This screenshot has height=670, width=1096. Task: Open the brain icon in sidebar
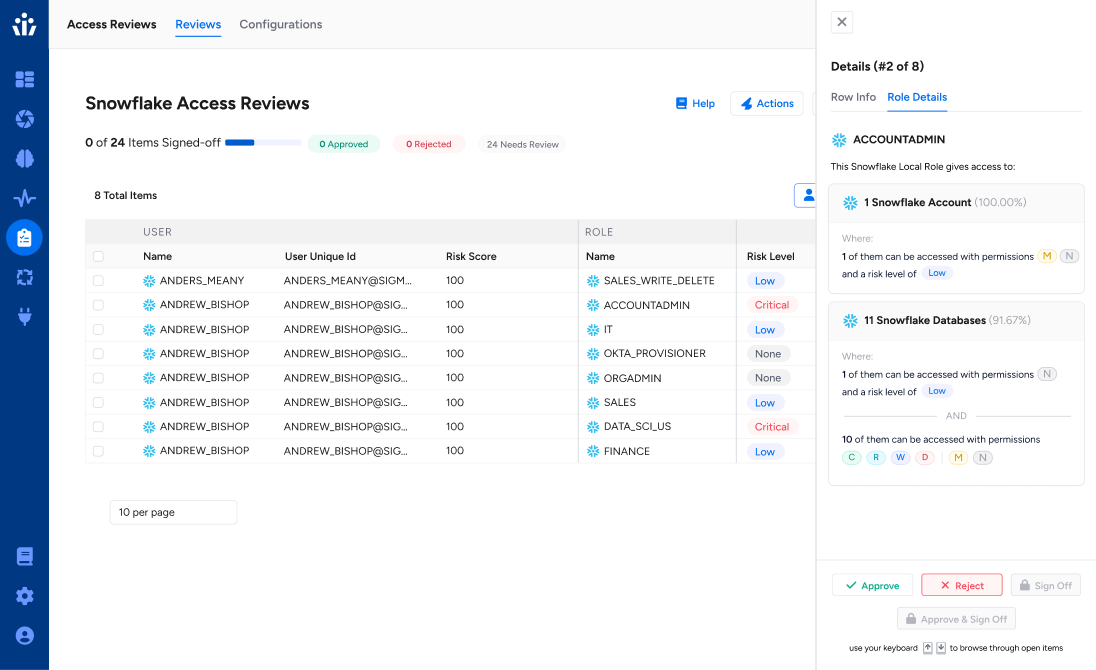click(24, 159)
